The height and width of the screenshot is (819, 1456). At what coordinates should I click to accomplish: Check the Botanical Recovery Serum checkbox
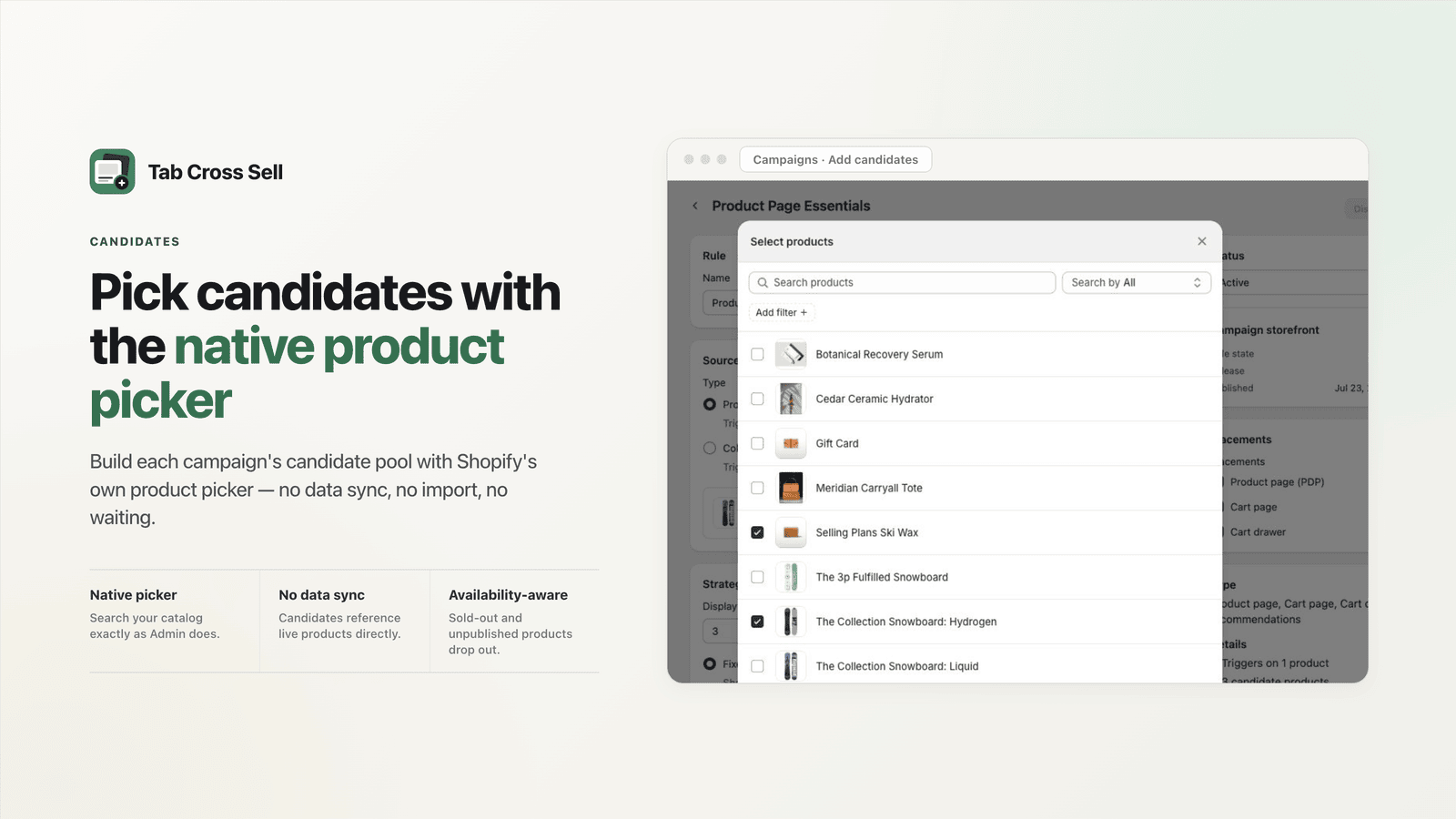pos(757,354)
